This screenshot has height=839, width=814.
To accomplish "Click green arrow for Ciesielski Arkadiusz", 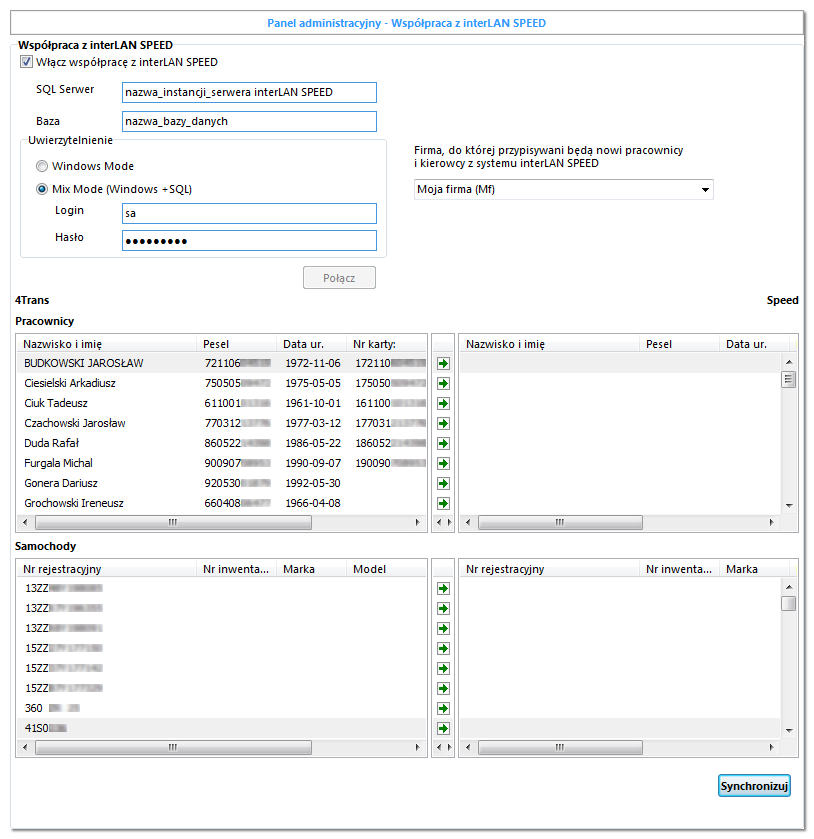I will [443, 384].
